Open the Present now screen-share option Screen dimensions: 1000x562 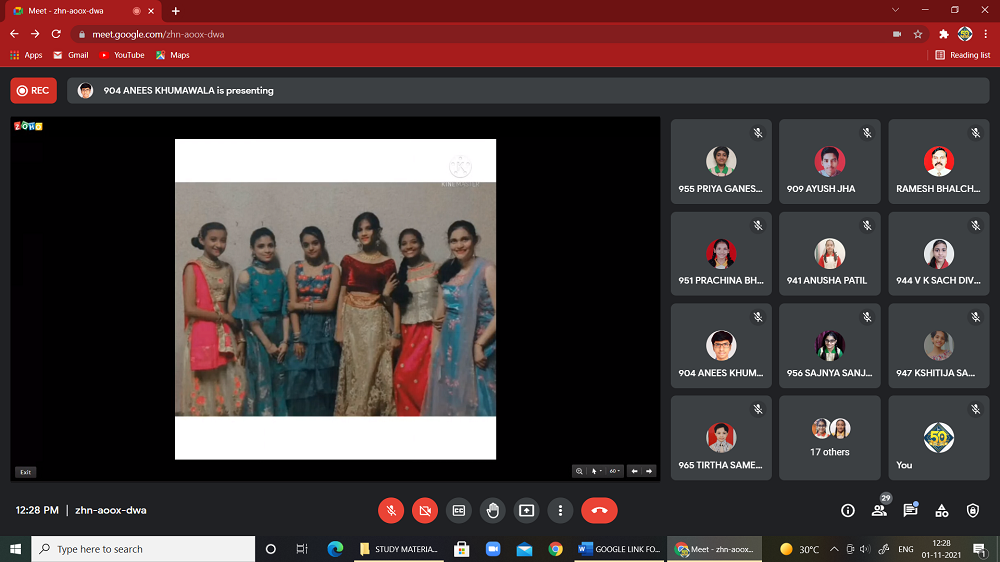point(526,510)
